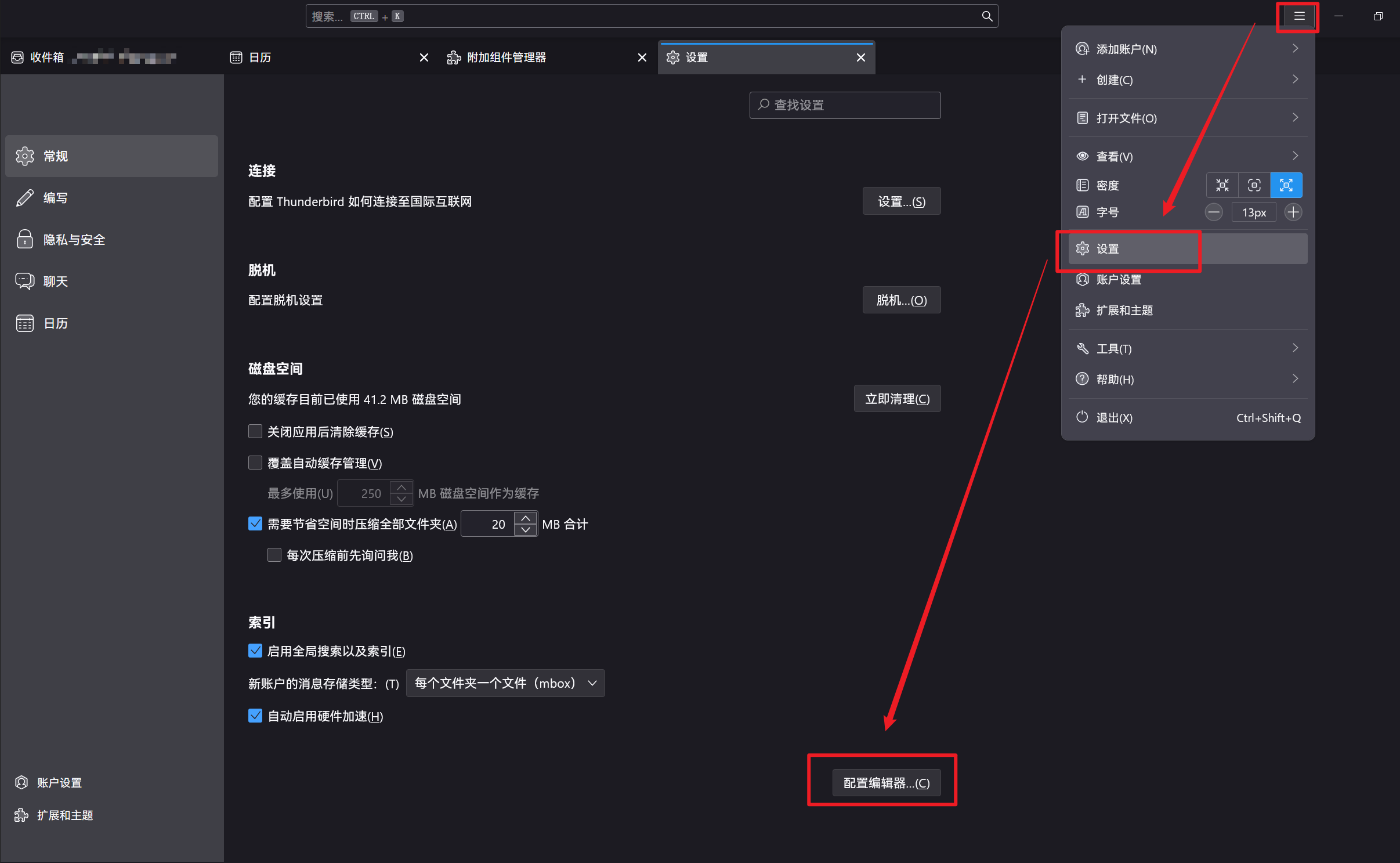Open 配置编辑器 button
The height and width of the screenshot is (863, 1400).
point(884,782)
